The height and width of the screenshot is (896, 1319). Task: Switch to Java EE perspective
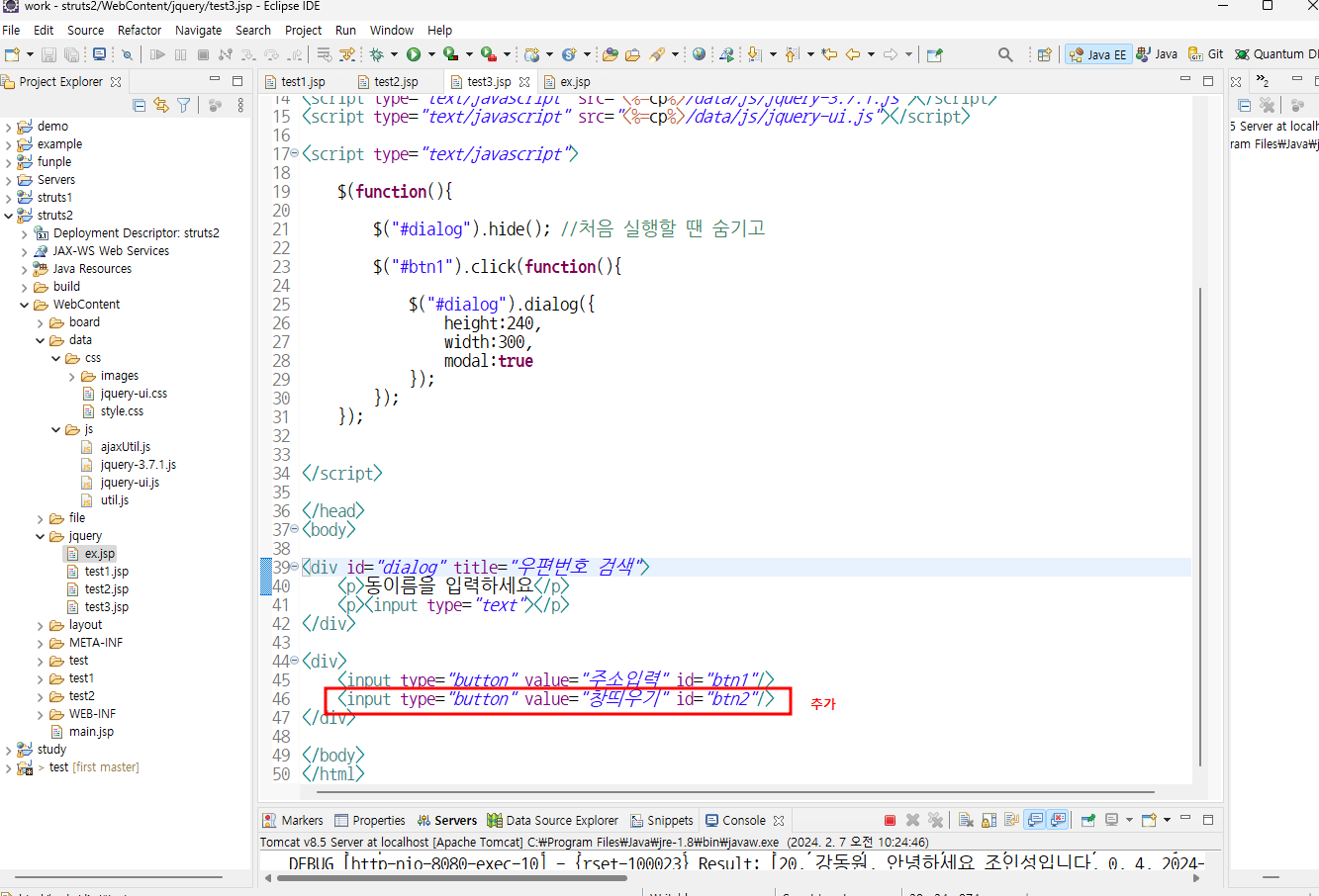[x=1098, y=54]
